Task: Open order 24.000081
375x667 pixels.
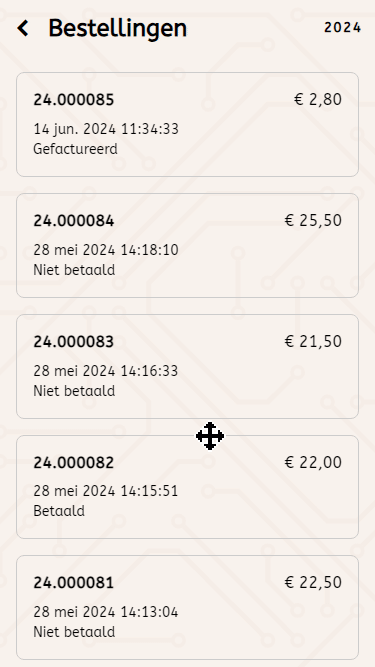Action: coord(188,607)
